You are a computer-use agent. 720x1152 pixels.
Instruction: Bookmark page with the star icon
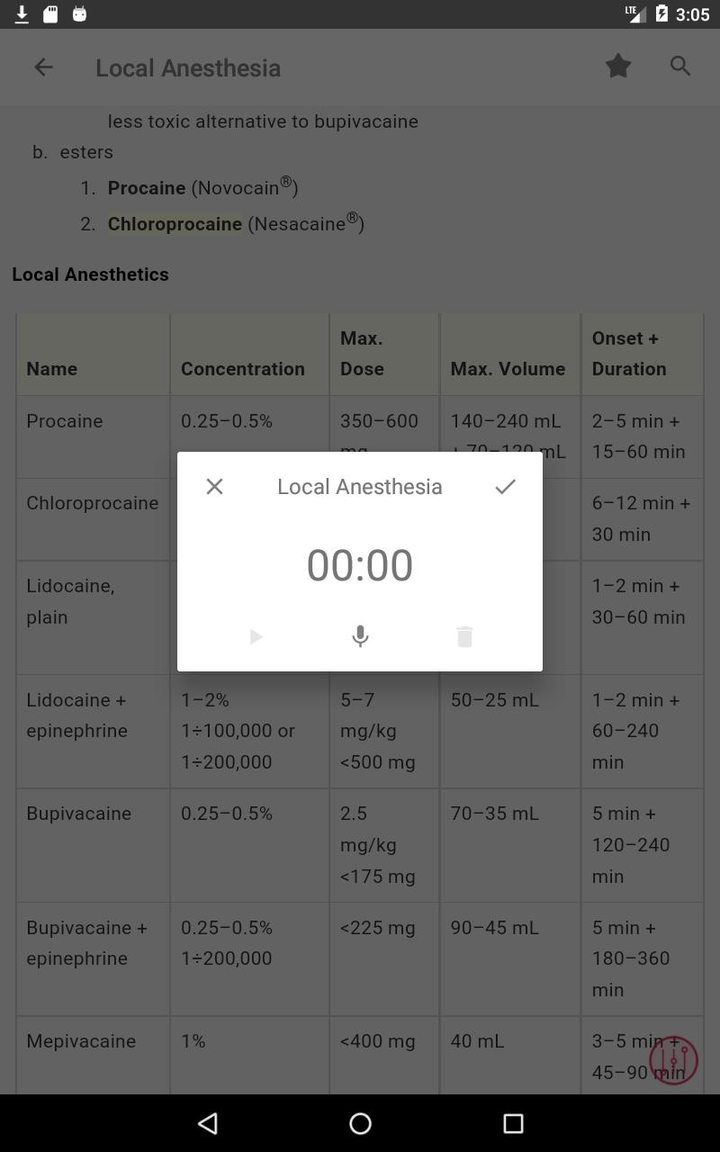tap(619, 66)
